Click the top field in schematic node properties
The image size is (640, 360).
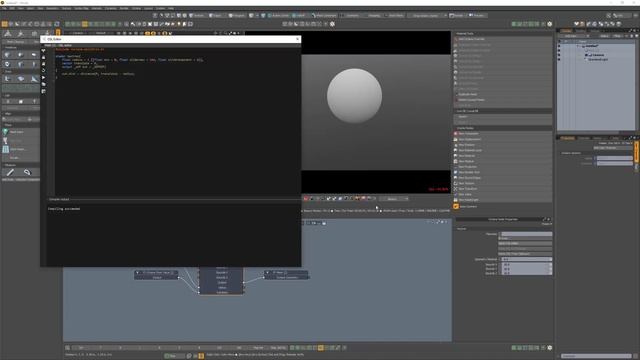click(527, 234)
